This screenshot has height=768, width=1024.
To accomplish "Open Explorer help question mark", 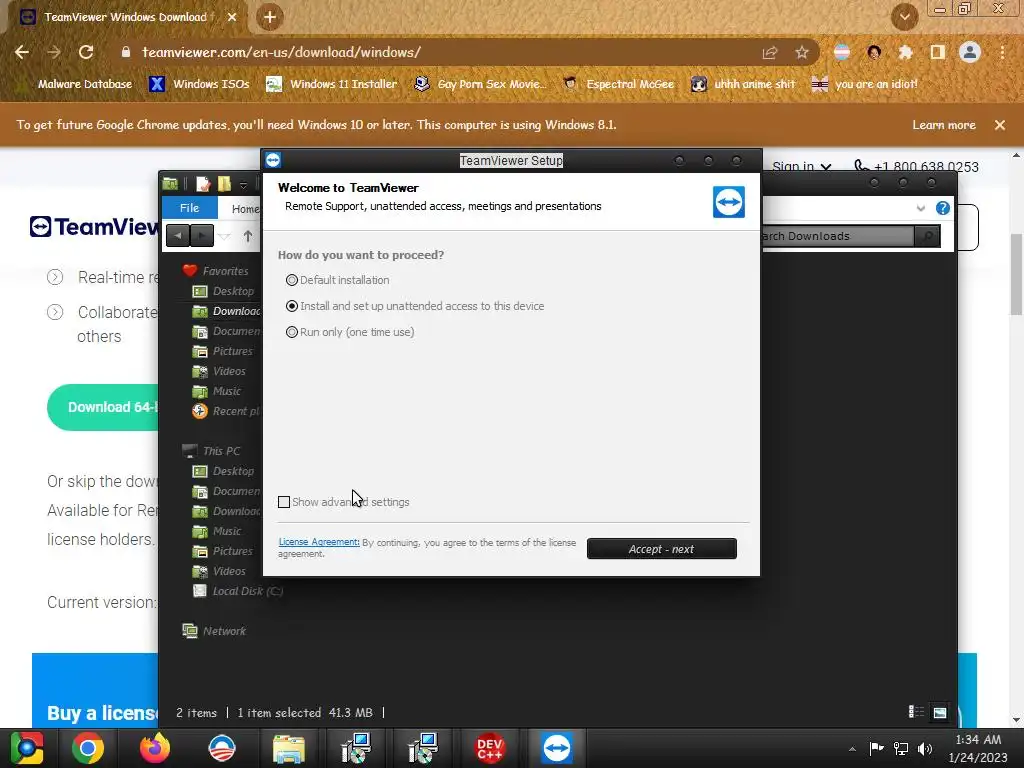I will 942,208.
